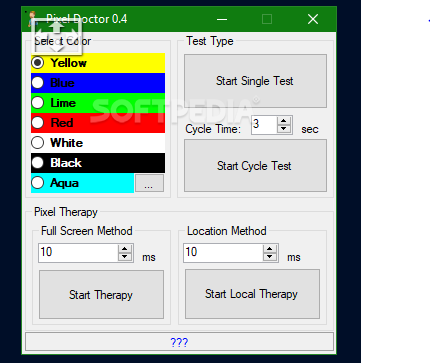
Task: Increase Full Screen Method ms value
Action: pos(125,249)
